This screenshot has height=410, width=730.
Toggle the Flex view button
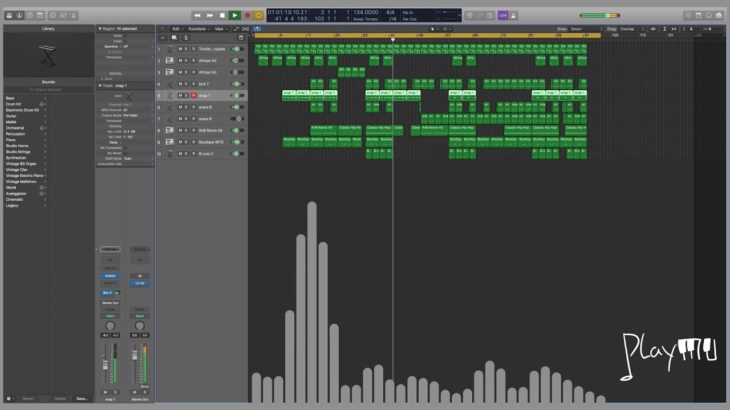point(245,29)
